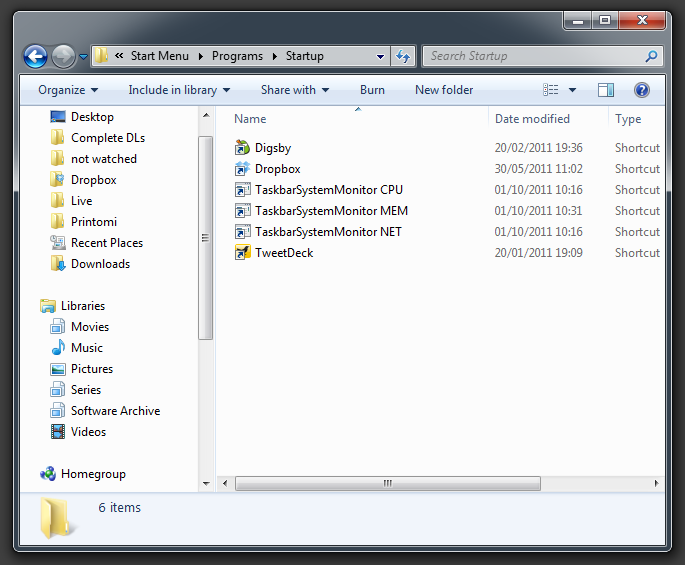Image resolution: width=685 pixels, height=565 pixels.
Task: Open the change view options dropdown arrow
Action: [572, 90]
